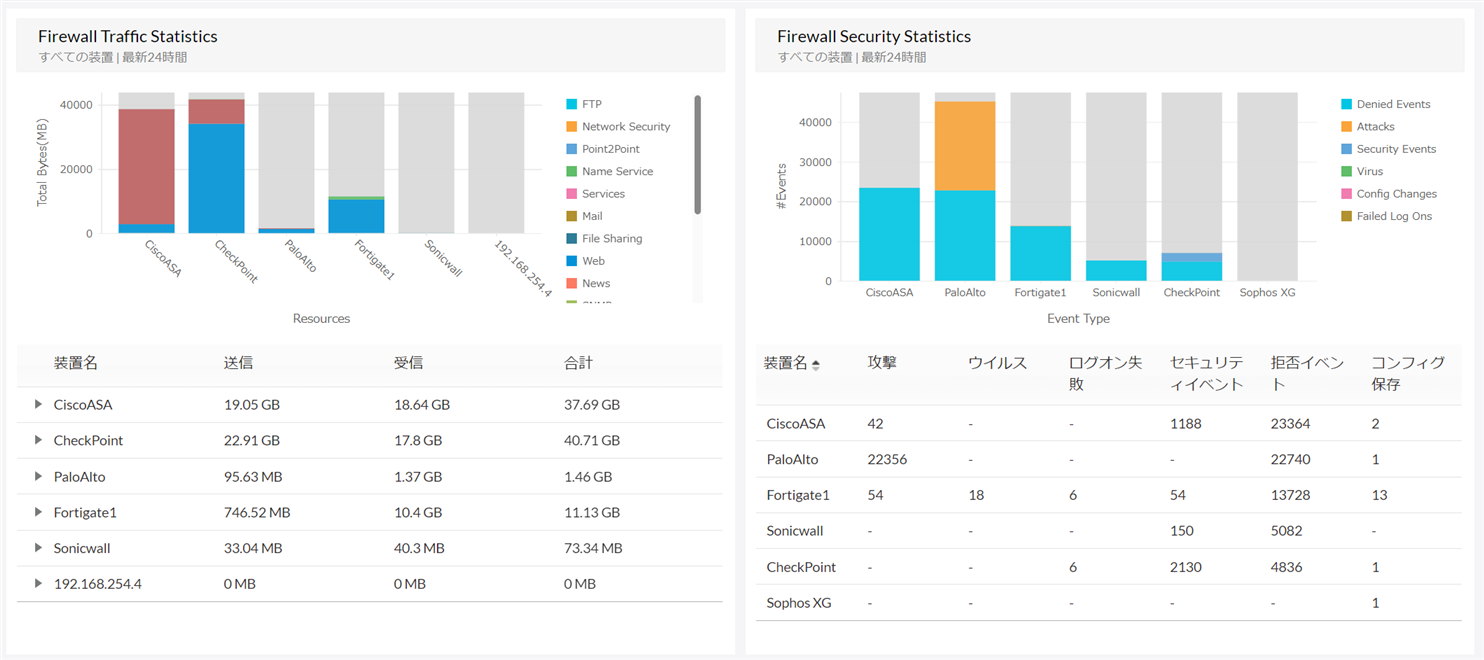
Task: Click the CheckPoint blue Web traffic bar
Action: [216, 178]
